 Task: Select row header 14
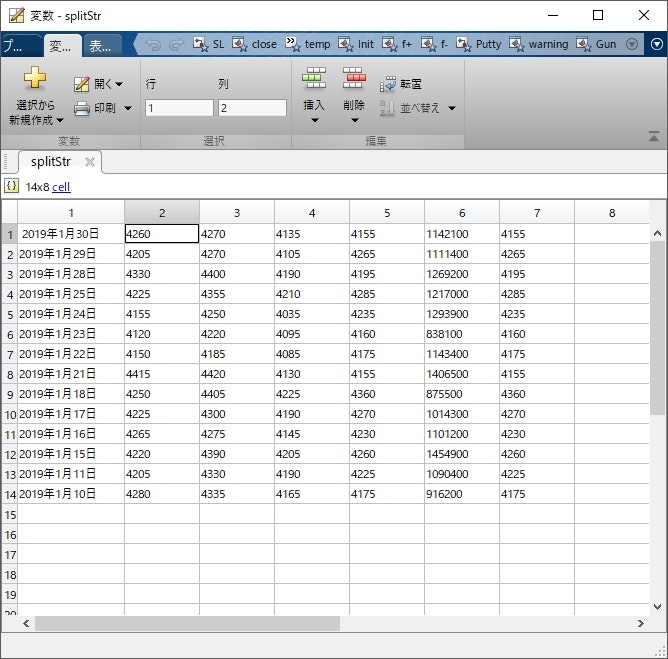[x=10, y=495]
